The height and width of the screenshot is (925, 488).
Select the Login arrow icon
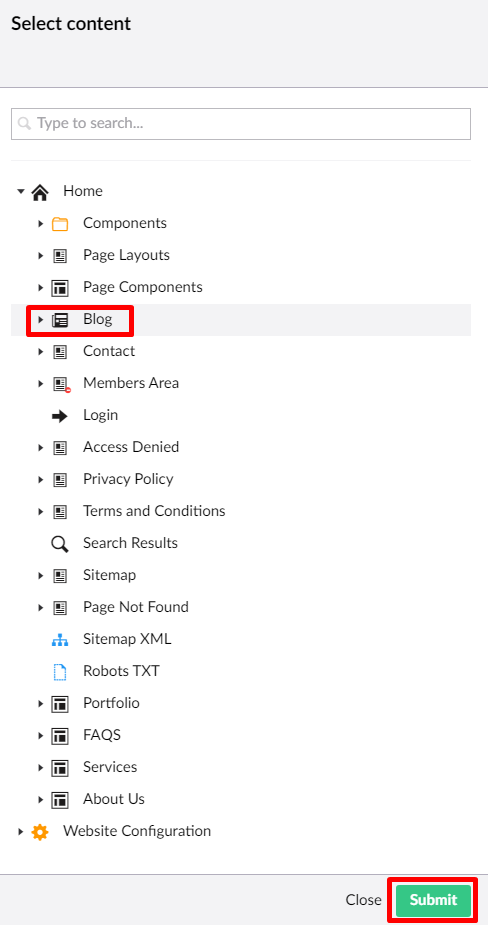pos(60,415)
